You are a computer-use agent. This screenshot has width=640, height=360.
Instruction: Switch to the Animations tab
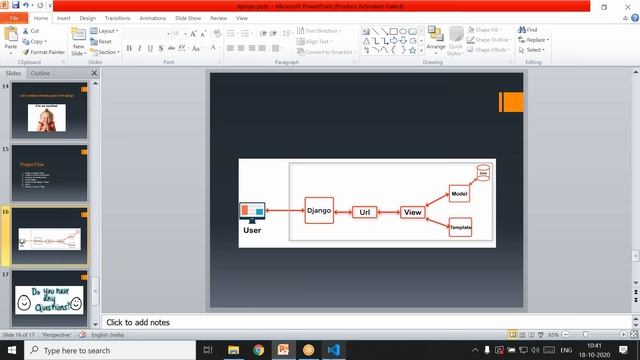[x=153, y=18]
